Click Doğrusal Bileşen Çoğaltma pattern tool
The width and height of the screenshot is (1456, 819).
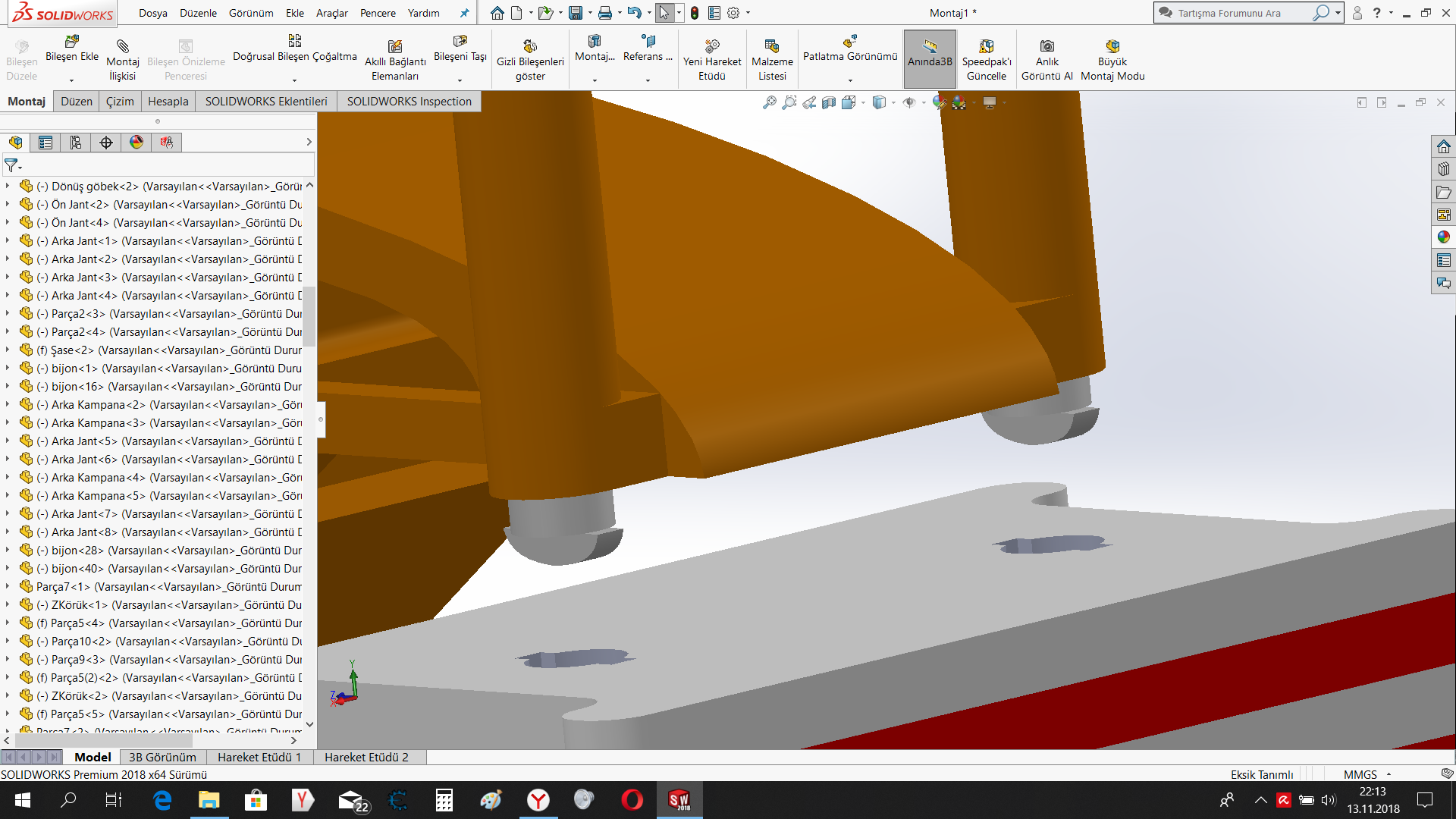[294, 49]
